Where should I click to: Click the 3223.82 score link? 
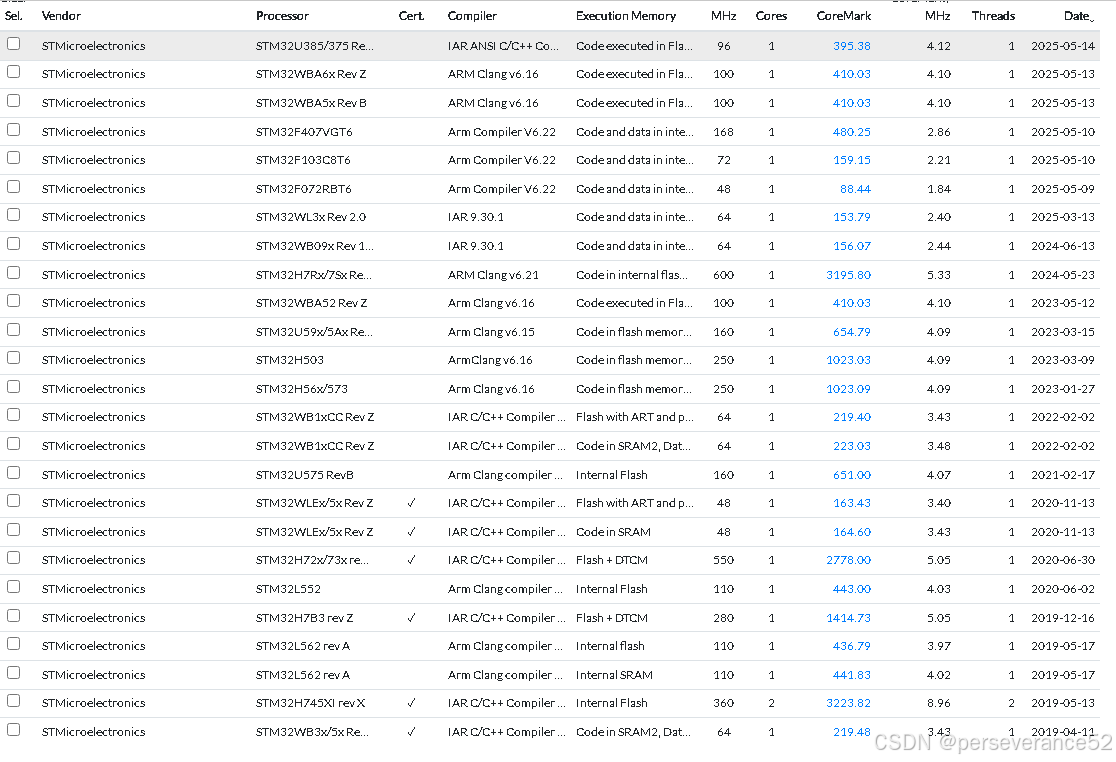pyautogui.click(x=848, y=703)
